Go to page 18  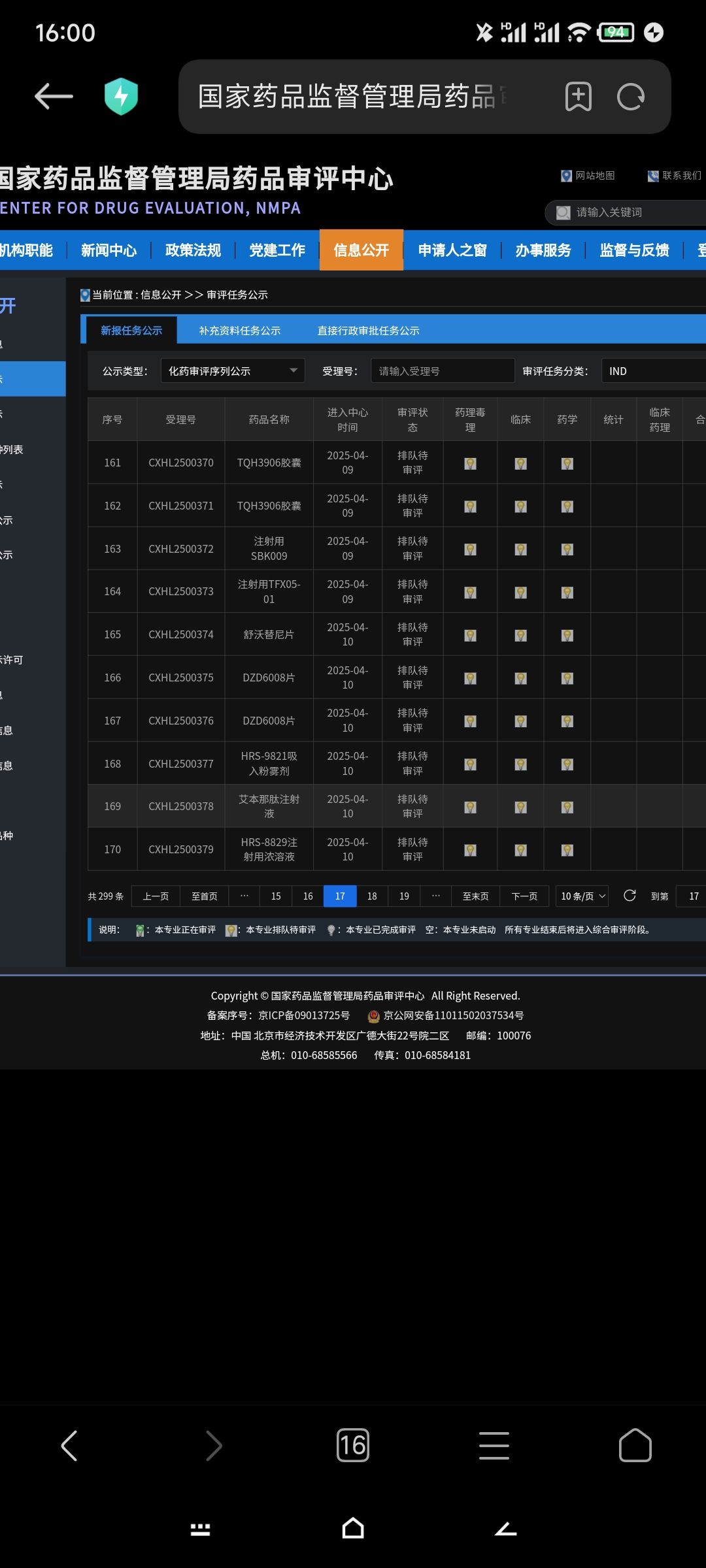tap(372, 896)
